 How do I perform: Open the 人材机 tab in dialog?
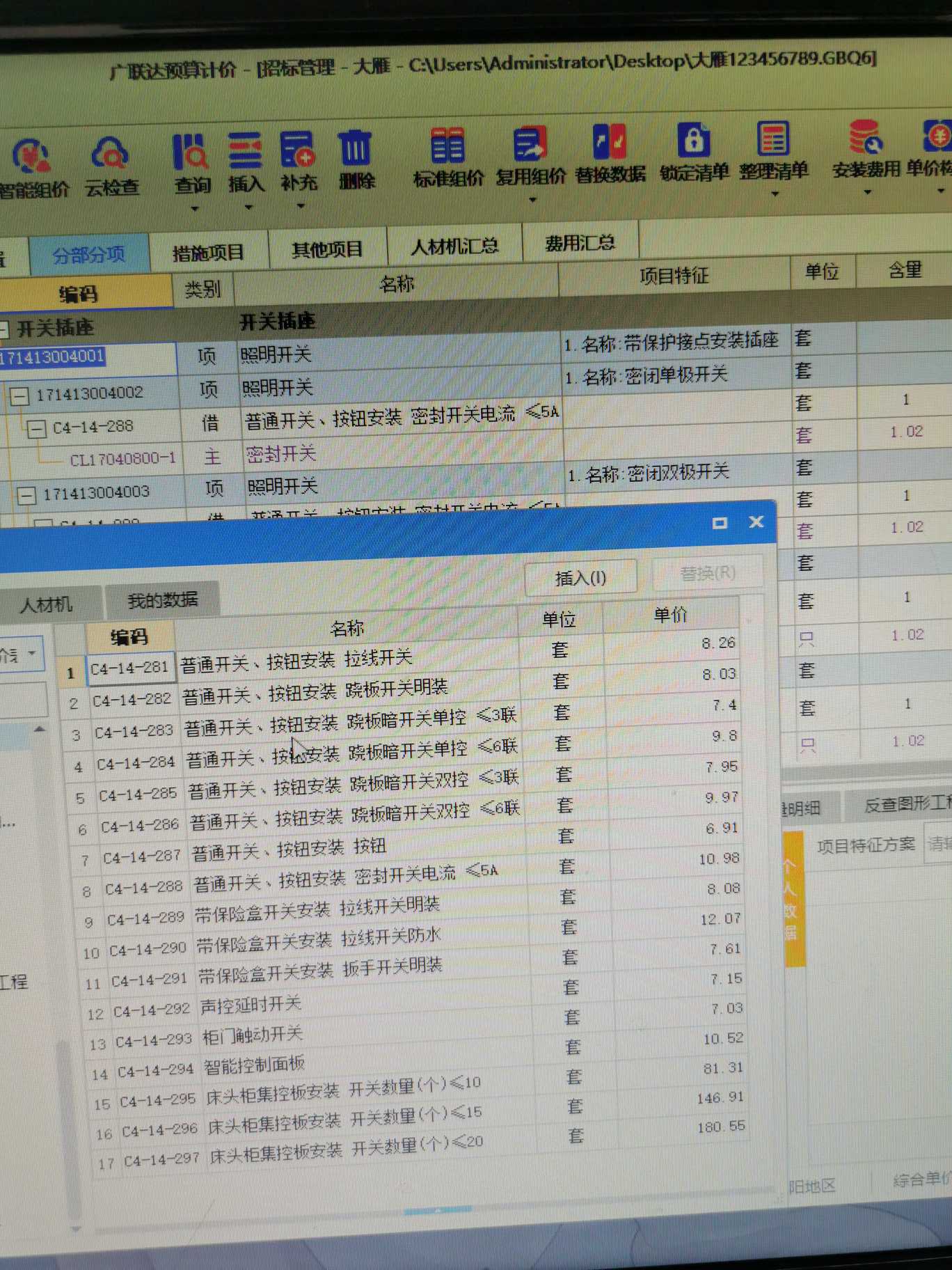(x=46, y=604)
